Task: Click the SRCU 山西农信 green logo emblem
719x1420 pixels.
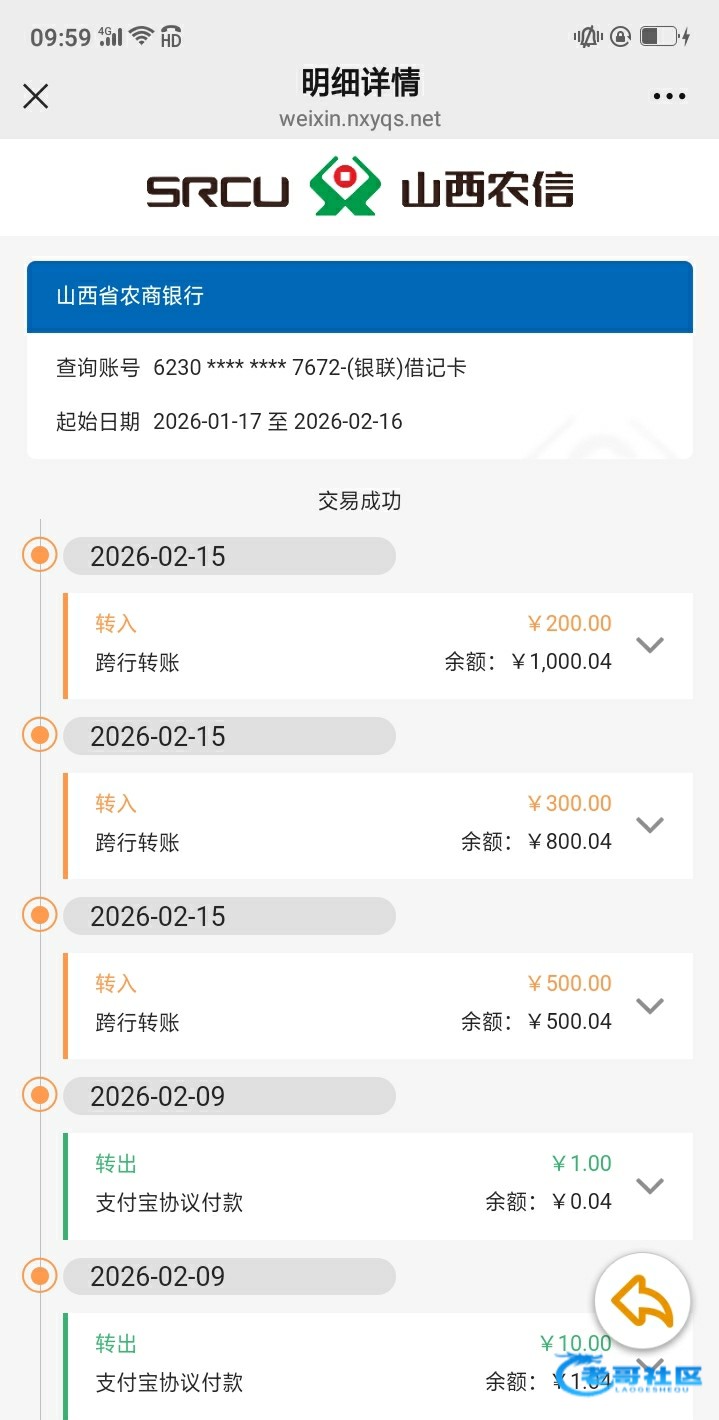Action: [x=345, y=187]
